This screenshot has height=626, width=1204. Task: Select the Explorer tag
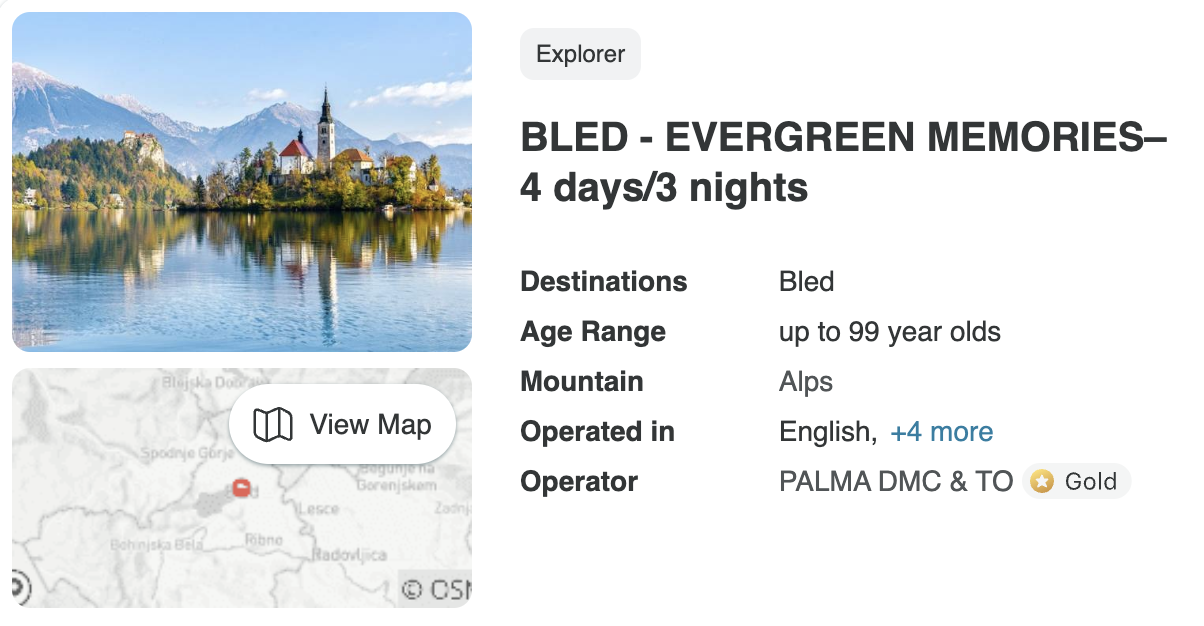coord(580,54)
